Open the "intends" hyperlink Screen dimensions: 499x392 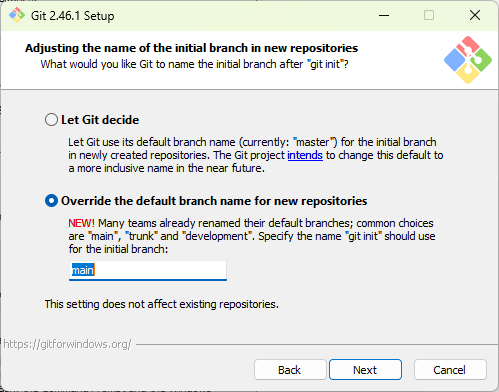[x=305, y=155]
